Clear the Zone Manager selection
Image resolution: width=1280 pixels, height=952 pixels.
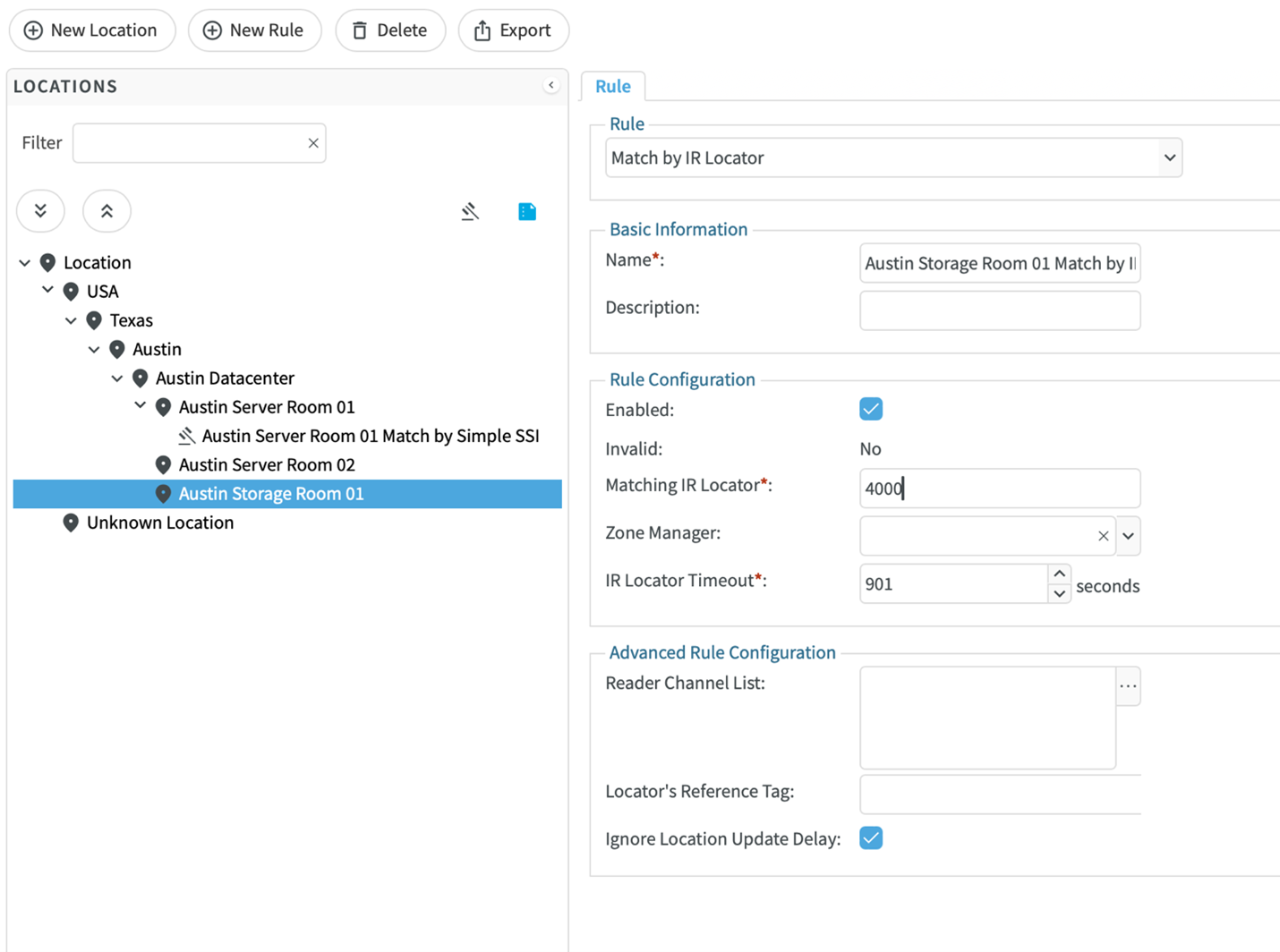(1103, 536)
